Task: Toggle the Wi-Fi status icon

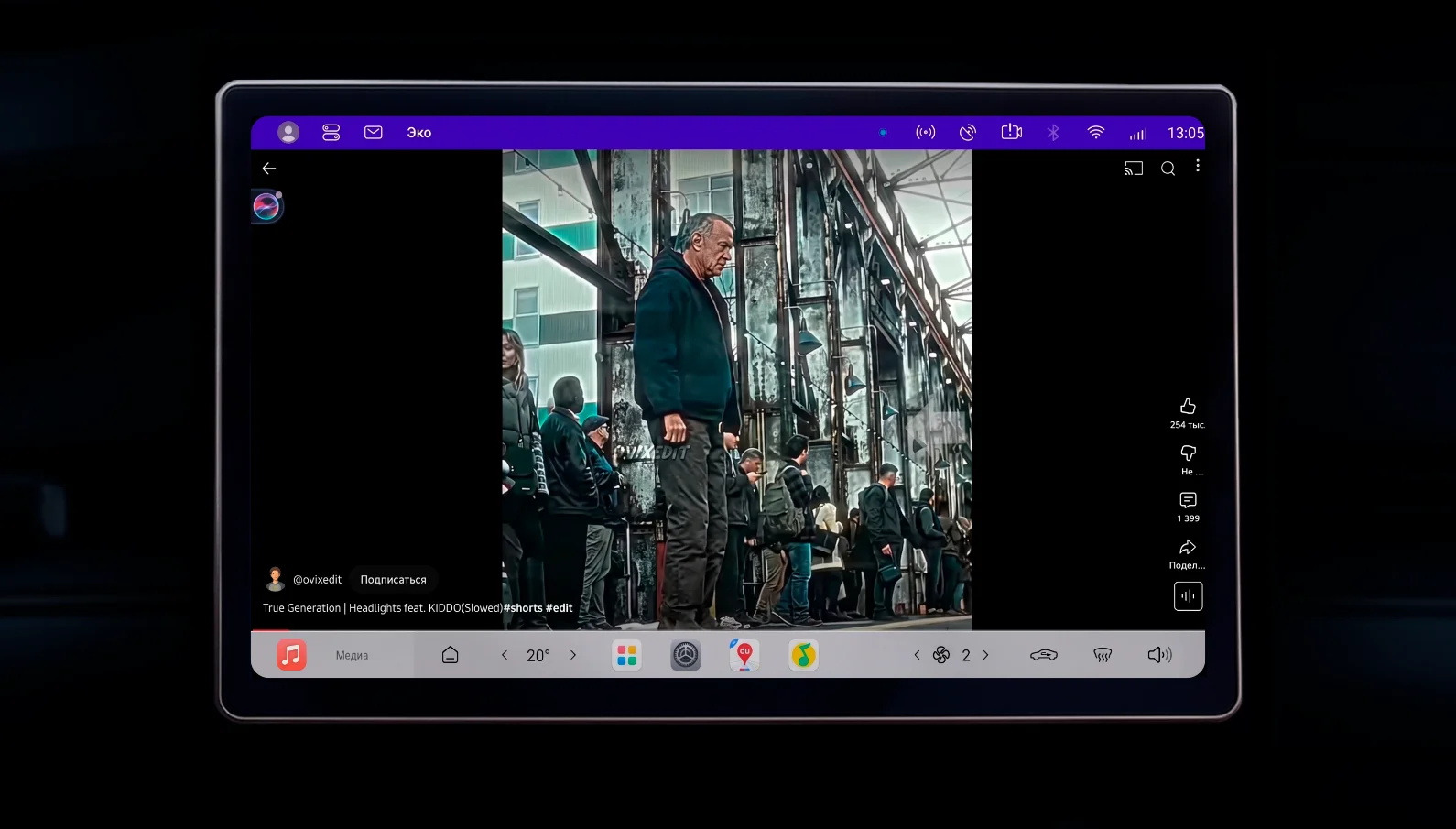Action: (1096, 133)
